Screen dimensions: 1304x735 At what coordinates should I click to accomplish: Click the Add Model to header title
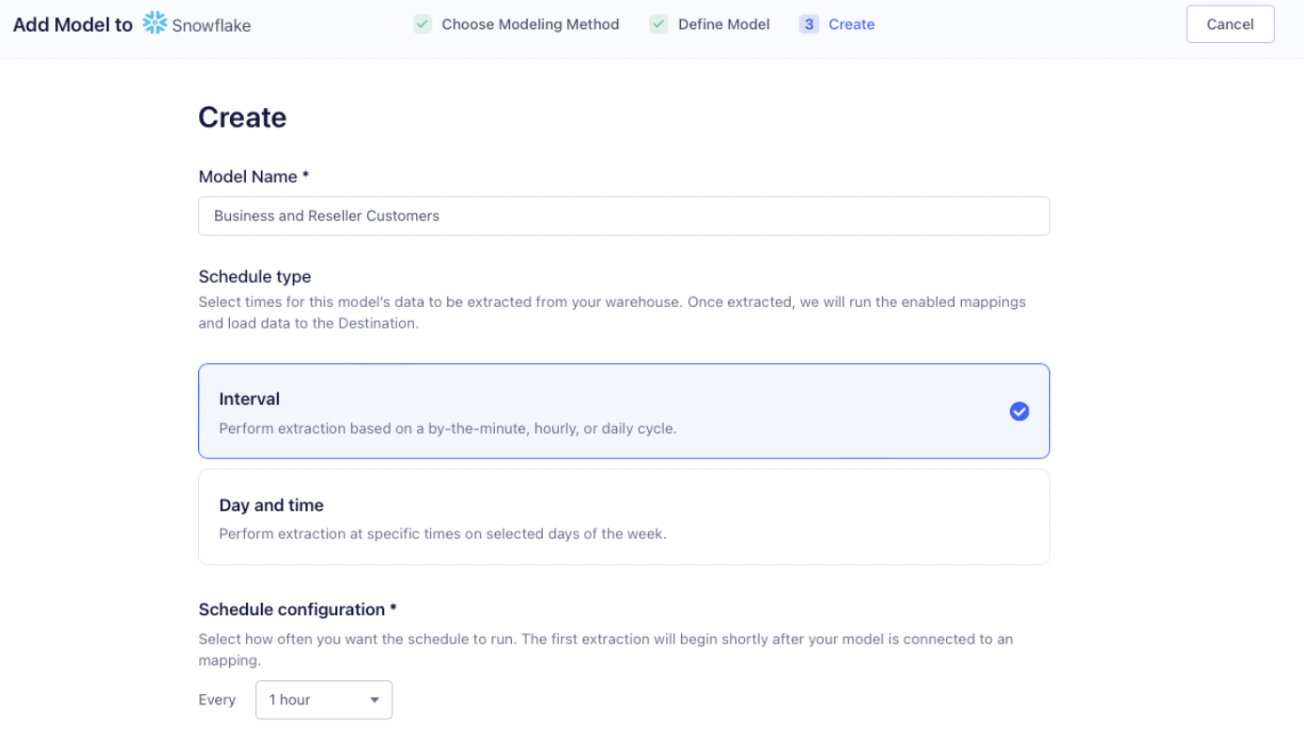(x=71, y=23)
